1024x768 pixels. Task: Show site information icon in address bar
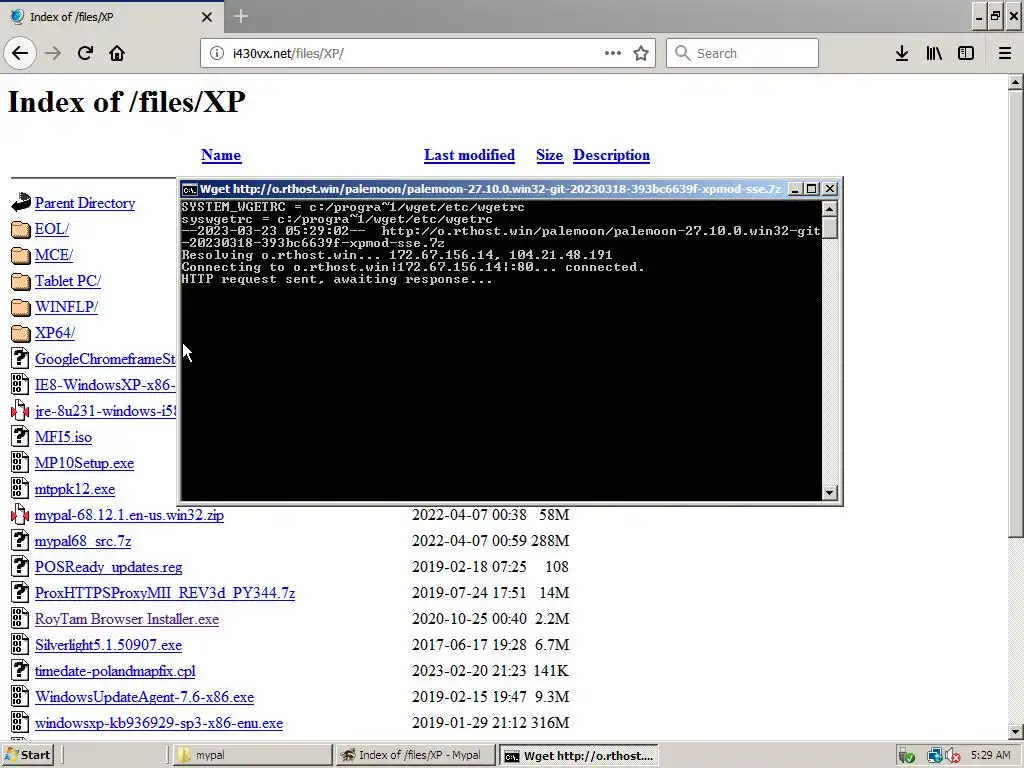[x=216, y=53]
